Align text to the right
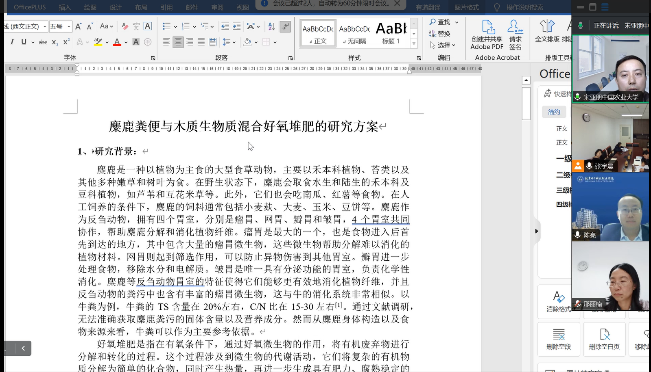 pyautogui.click(x=190, y=42)
